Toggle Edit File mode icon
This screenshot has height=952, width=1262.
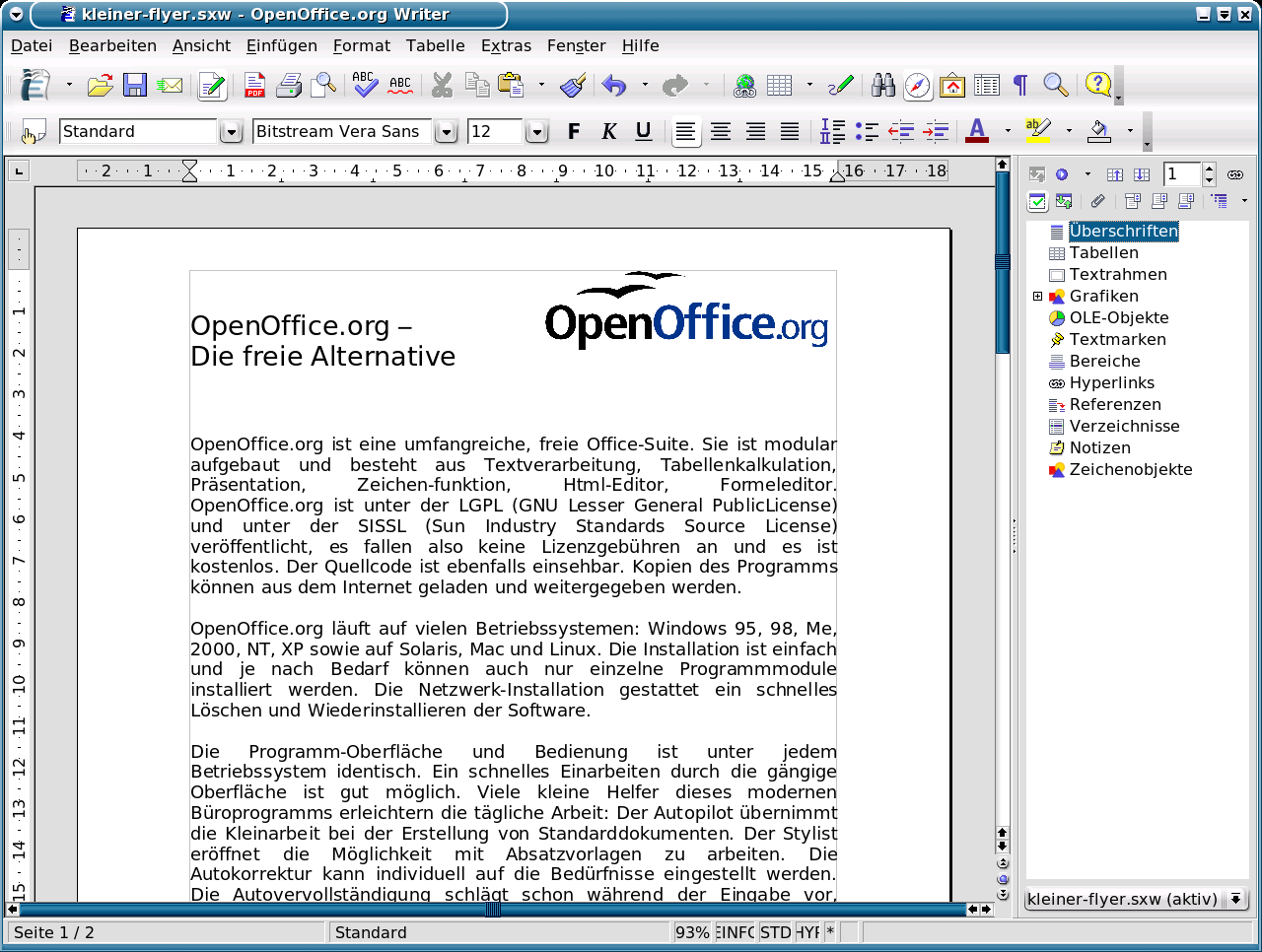tap(212, 86)
